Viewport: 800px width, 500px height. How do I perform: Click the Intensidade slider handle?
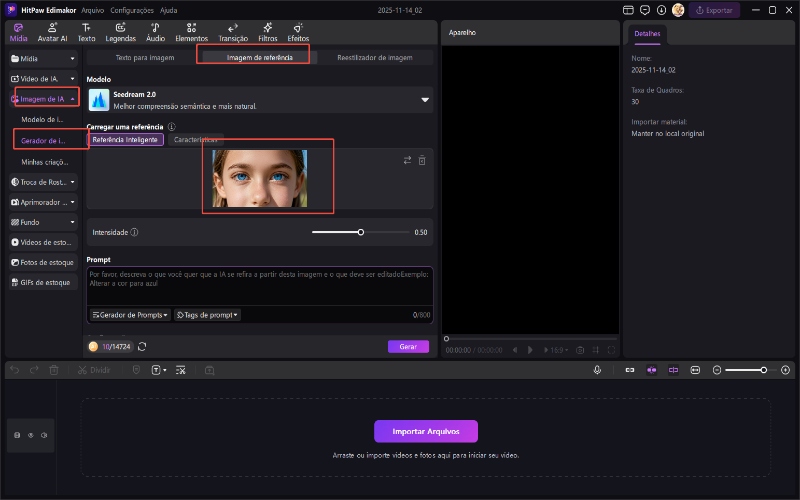(x=361, y=232)
